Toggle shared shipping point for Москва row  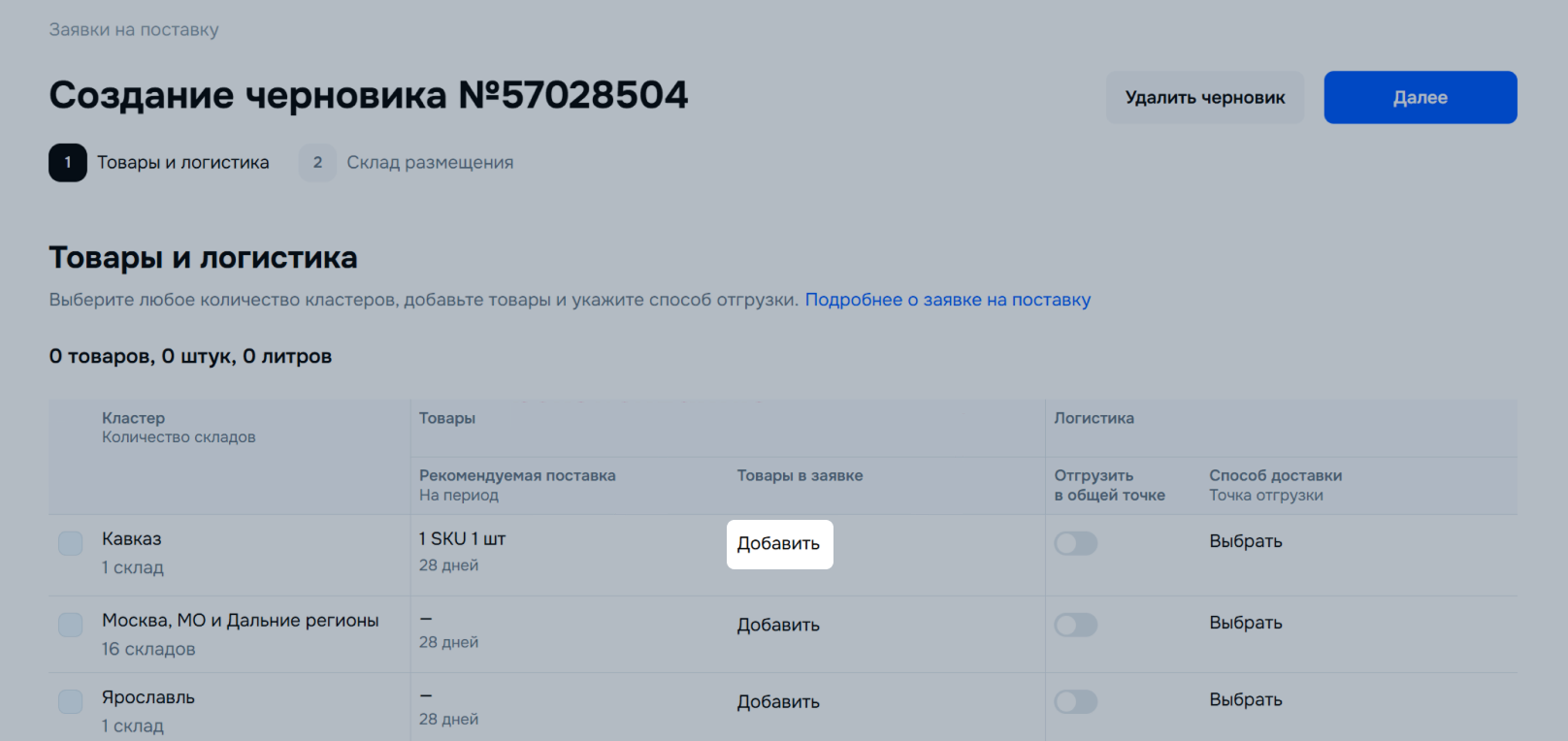pyautogui.click(x=1076, y=625)
